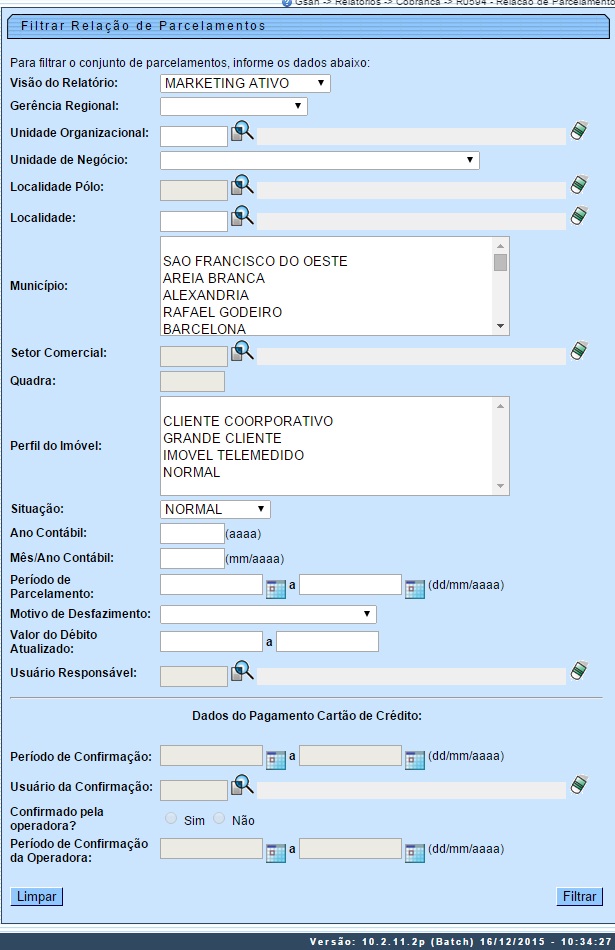
Task: Clear Usuário Responsável with eraser icon
Action: click(x=579, y=671)
